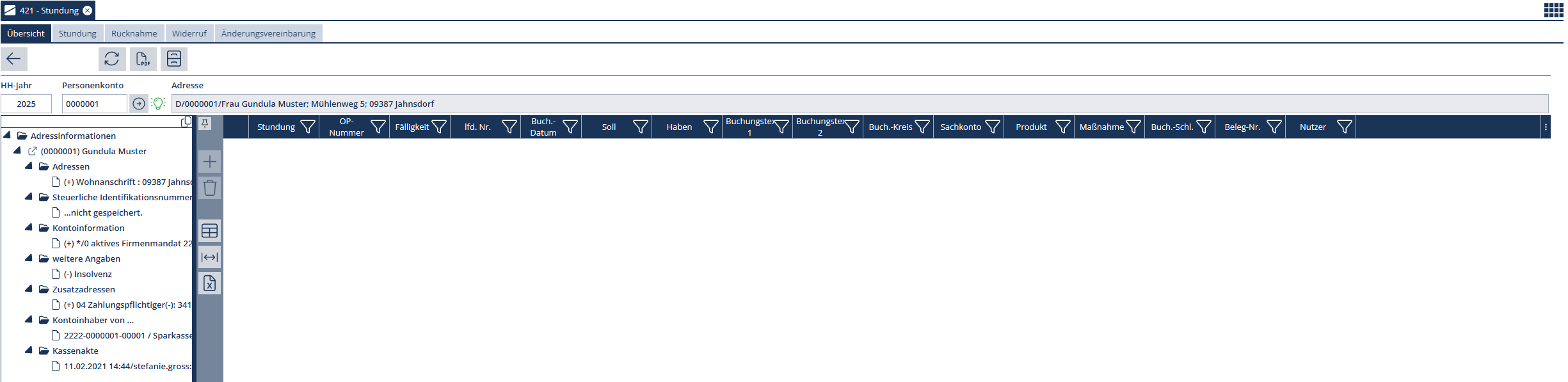
Task: Click the green lightbulb hint icon
Action: 158,104
